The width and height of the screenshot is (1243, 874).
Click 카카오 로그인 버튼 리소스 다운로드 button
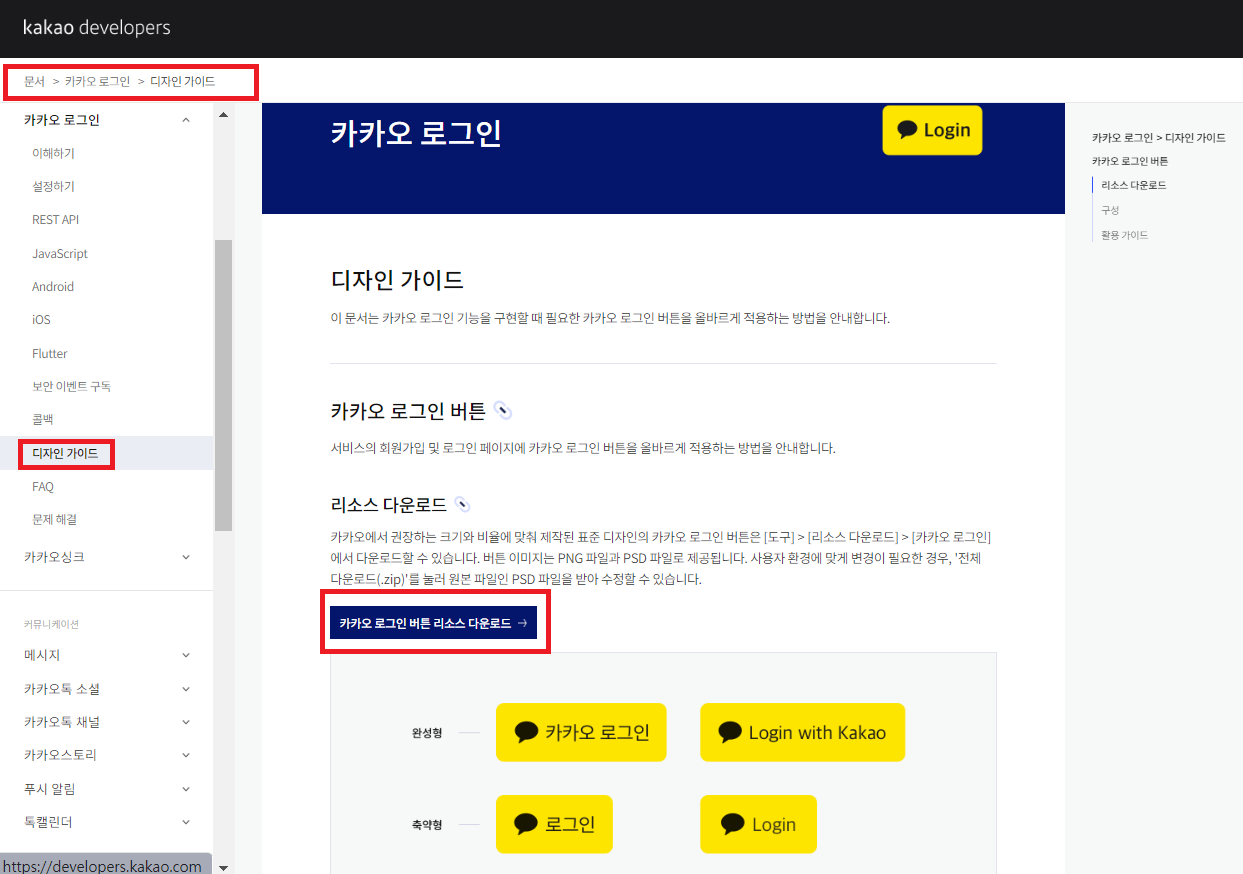433,623
